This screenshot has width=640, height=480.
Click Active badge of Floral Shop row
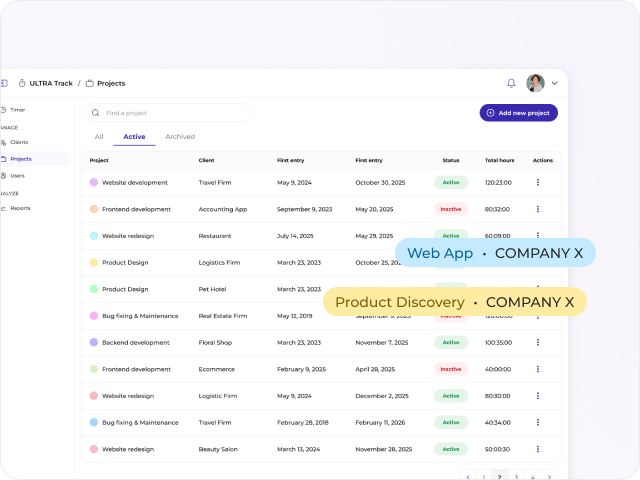[x=451, y=342]
